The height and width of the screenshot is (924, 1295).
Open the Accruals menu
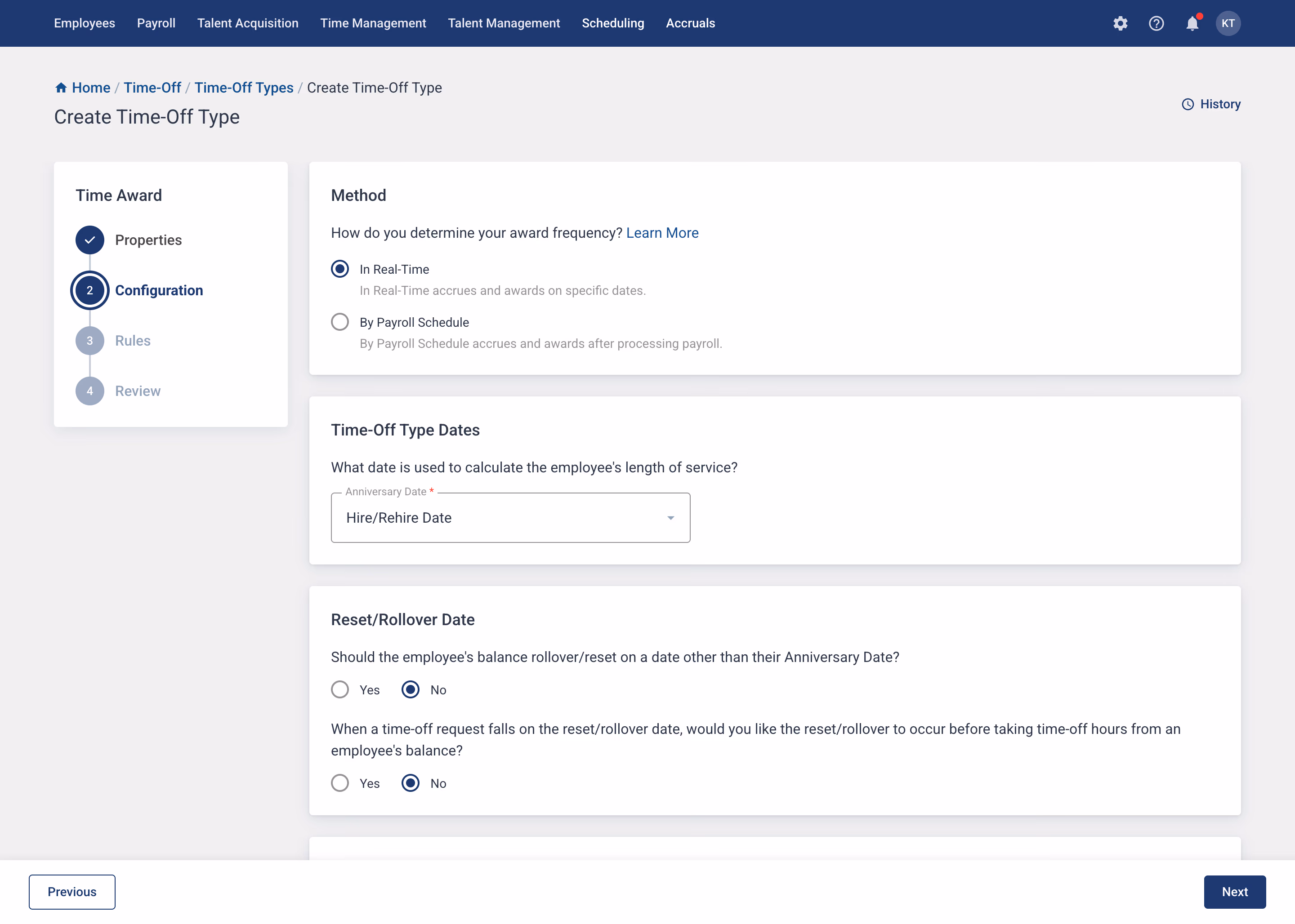coord(690,23)
